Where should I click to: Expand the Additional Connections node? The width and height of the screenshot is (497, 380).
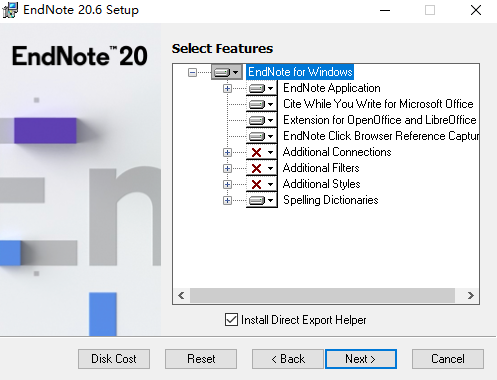pyautogui.click(x=227, y=152)
